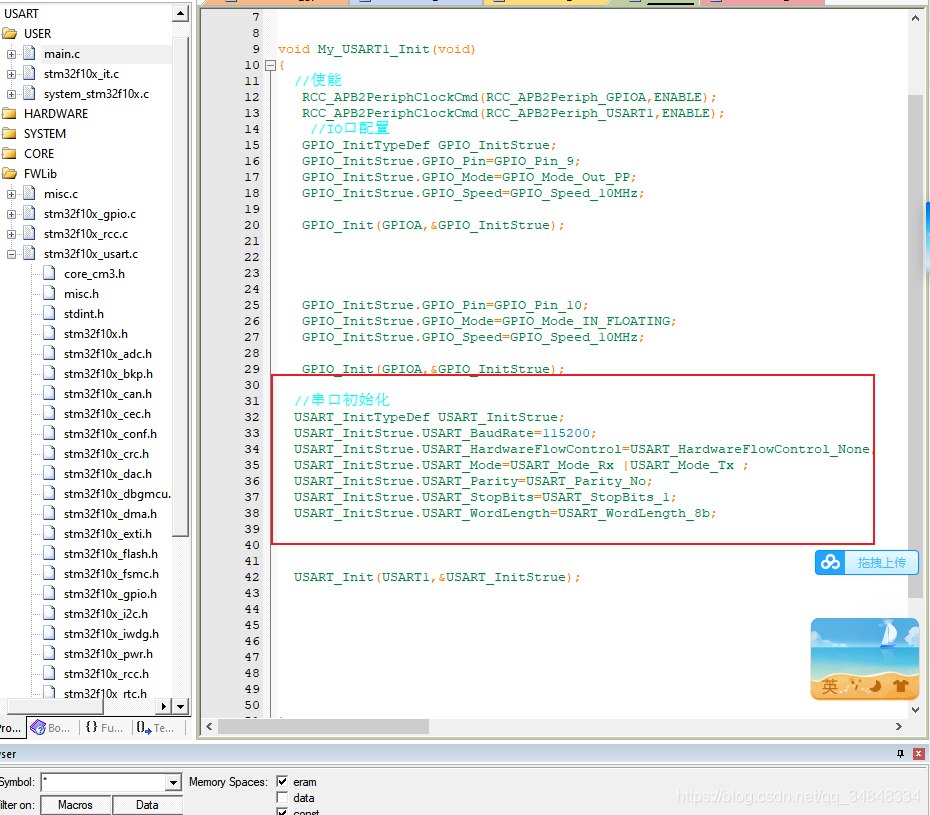Screen dimensions: 930x815
Task: Expand stm32f10x_it.c tree node
Action: pyautogui.click(x=11, y=74)
